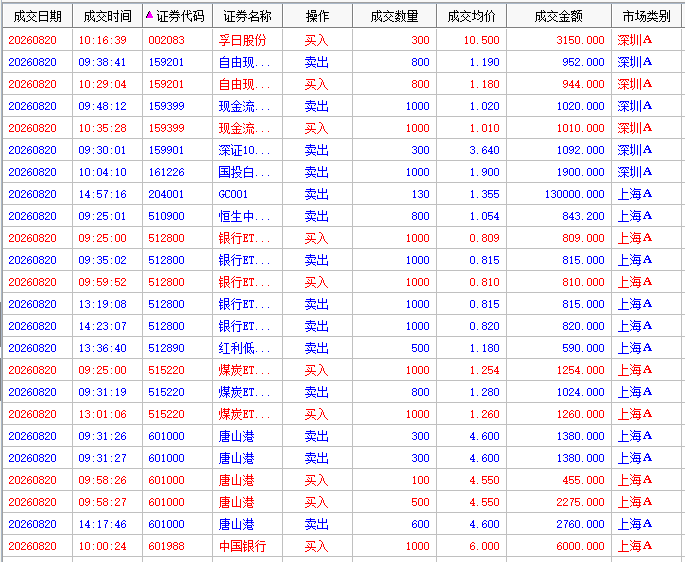Click quantity 130 in GC001 row
The height and width of the screenshot is (562, 685).
coord(420,194)
